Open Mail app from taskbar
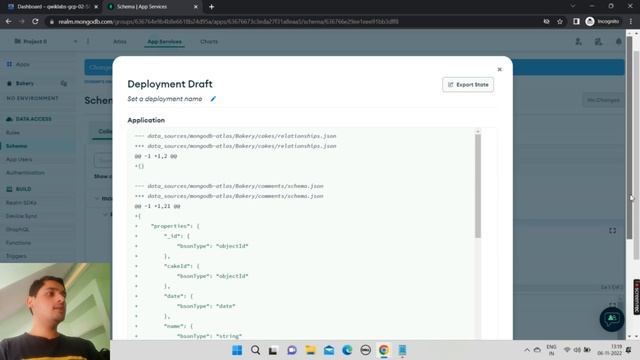Image resolution: width=640 pixels, height=360 pixels. [x=329, y=350]
